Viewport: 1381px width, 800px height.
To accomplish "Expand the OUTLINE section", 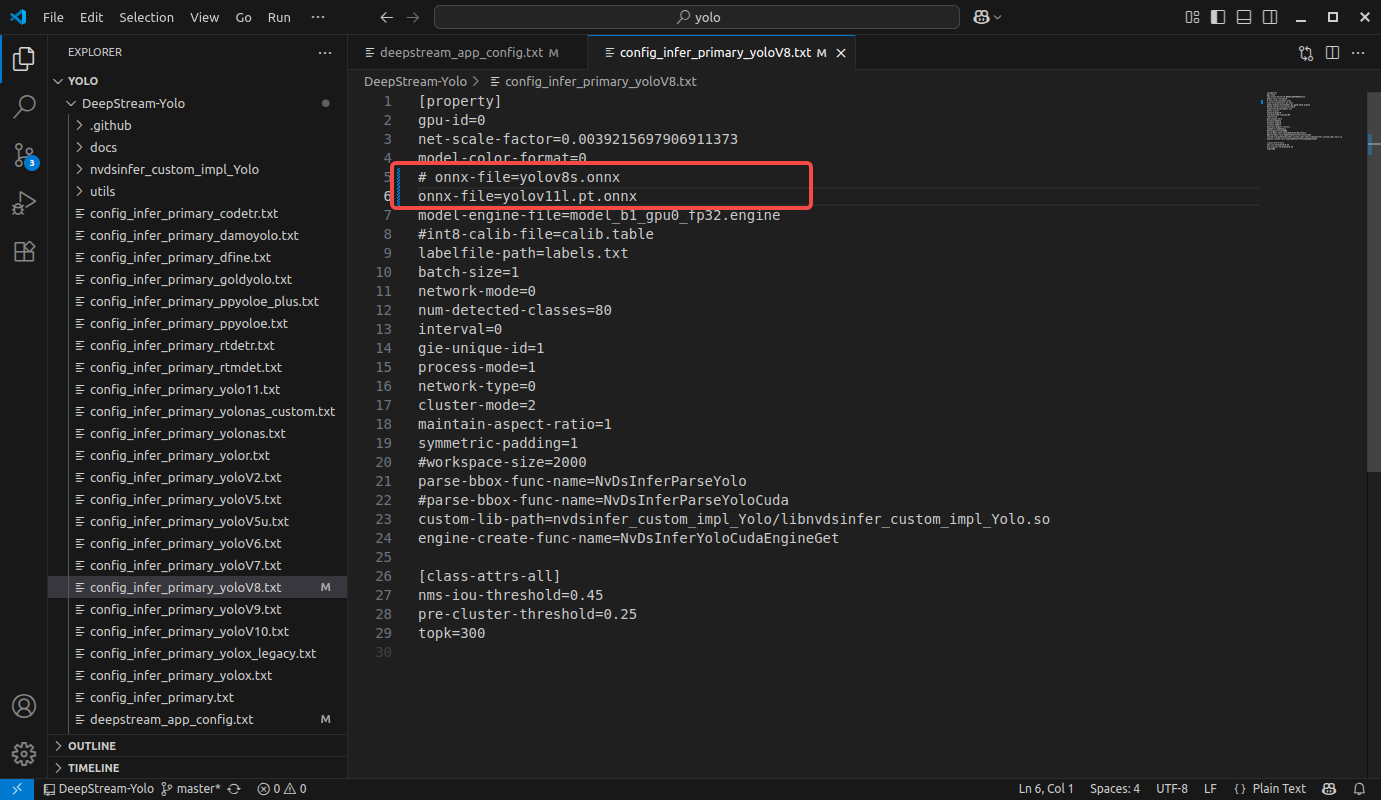I will (197, 746).
